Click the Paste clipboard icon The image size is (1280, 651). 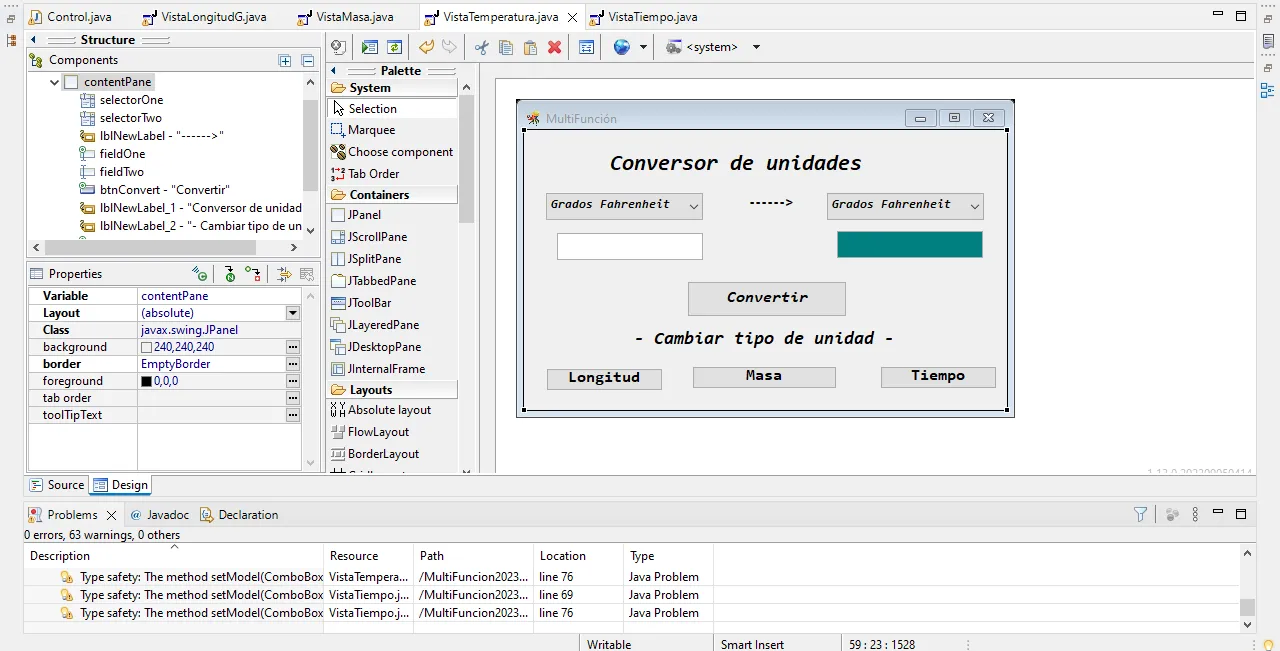point(530,47)
